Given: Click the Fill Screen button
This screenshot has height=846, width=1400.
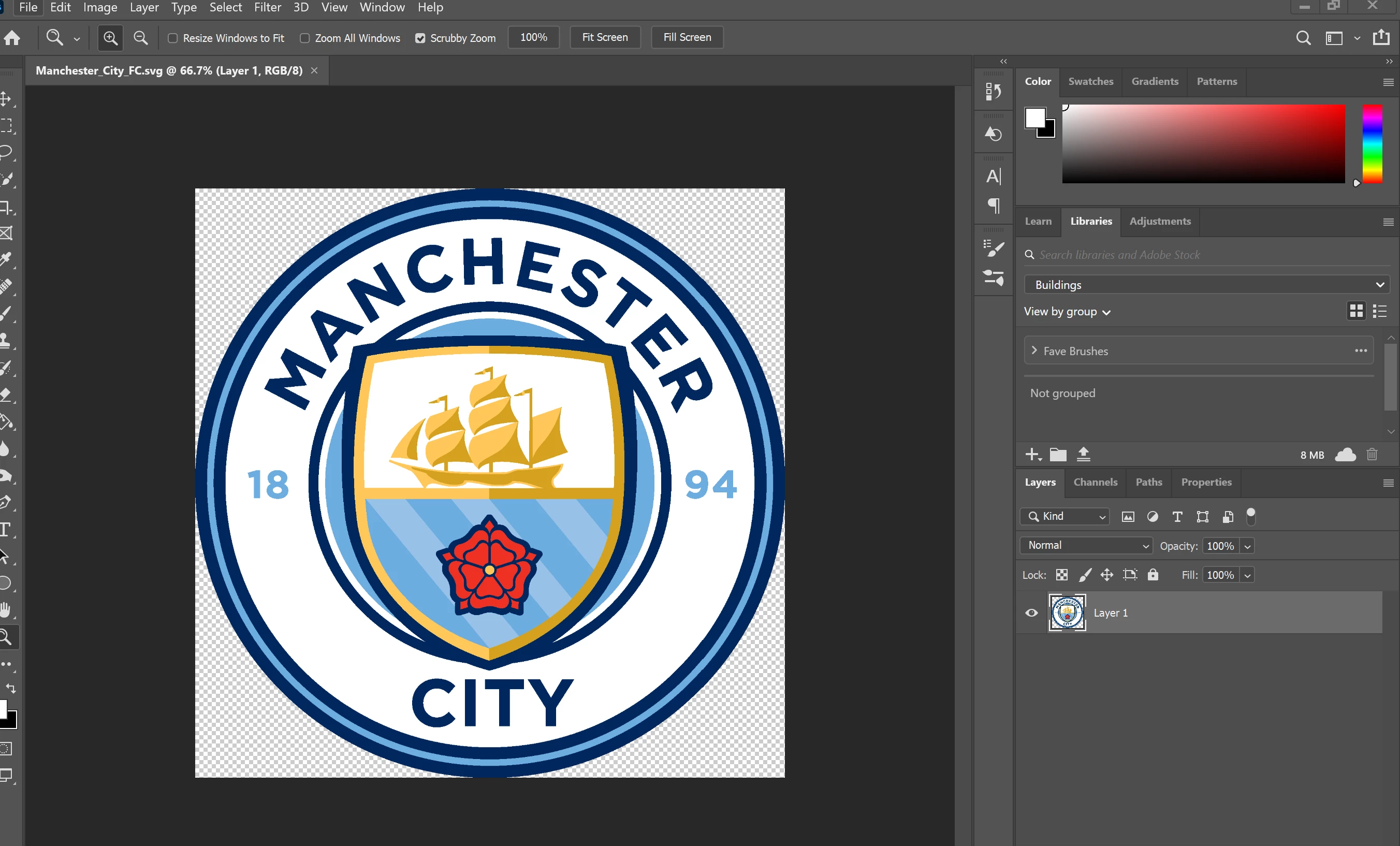Looking at the screenshot, I should point(687,37).
